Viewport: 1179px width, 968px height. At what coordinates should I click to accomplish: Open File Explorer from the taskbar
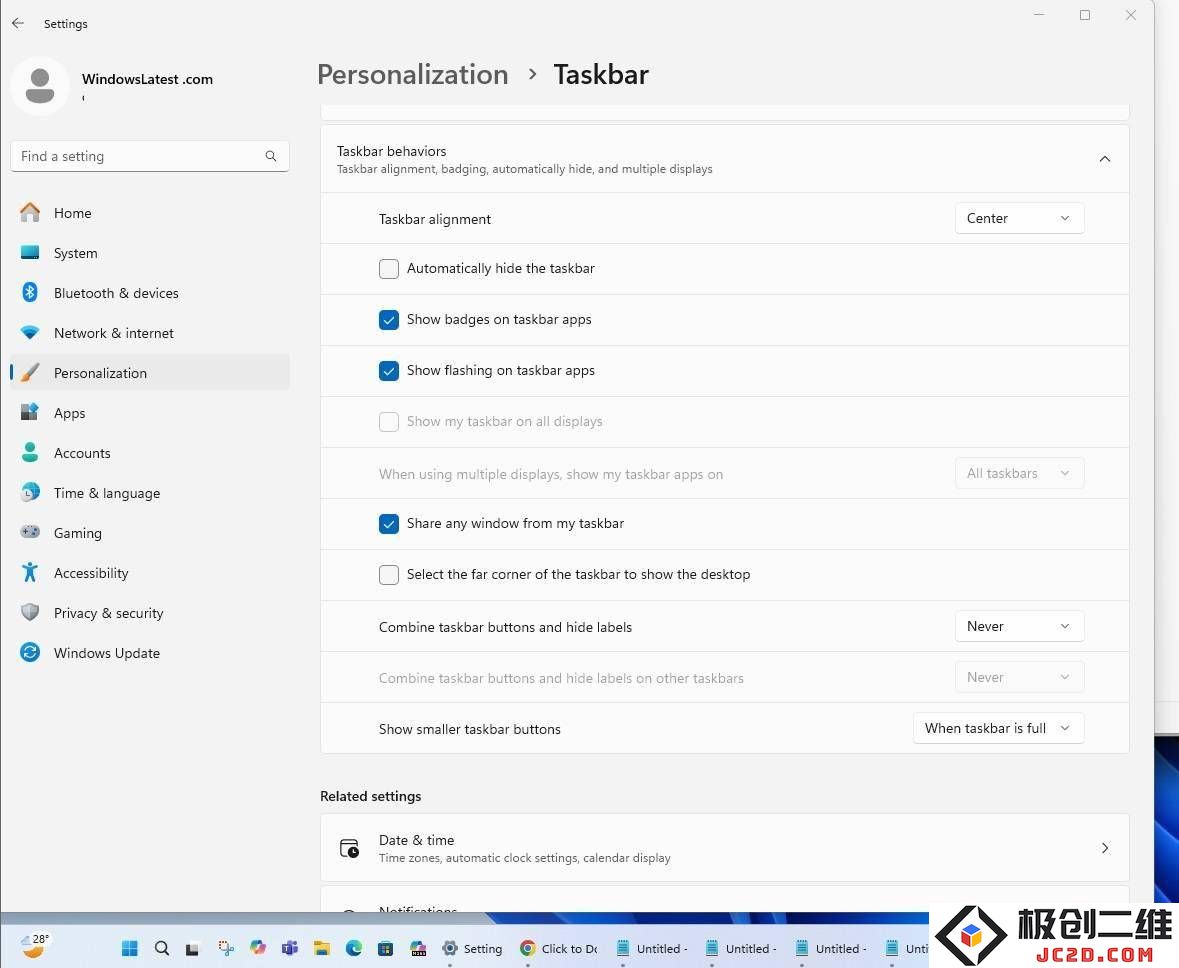322,948
